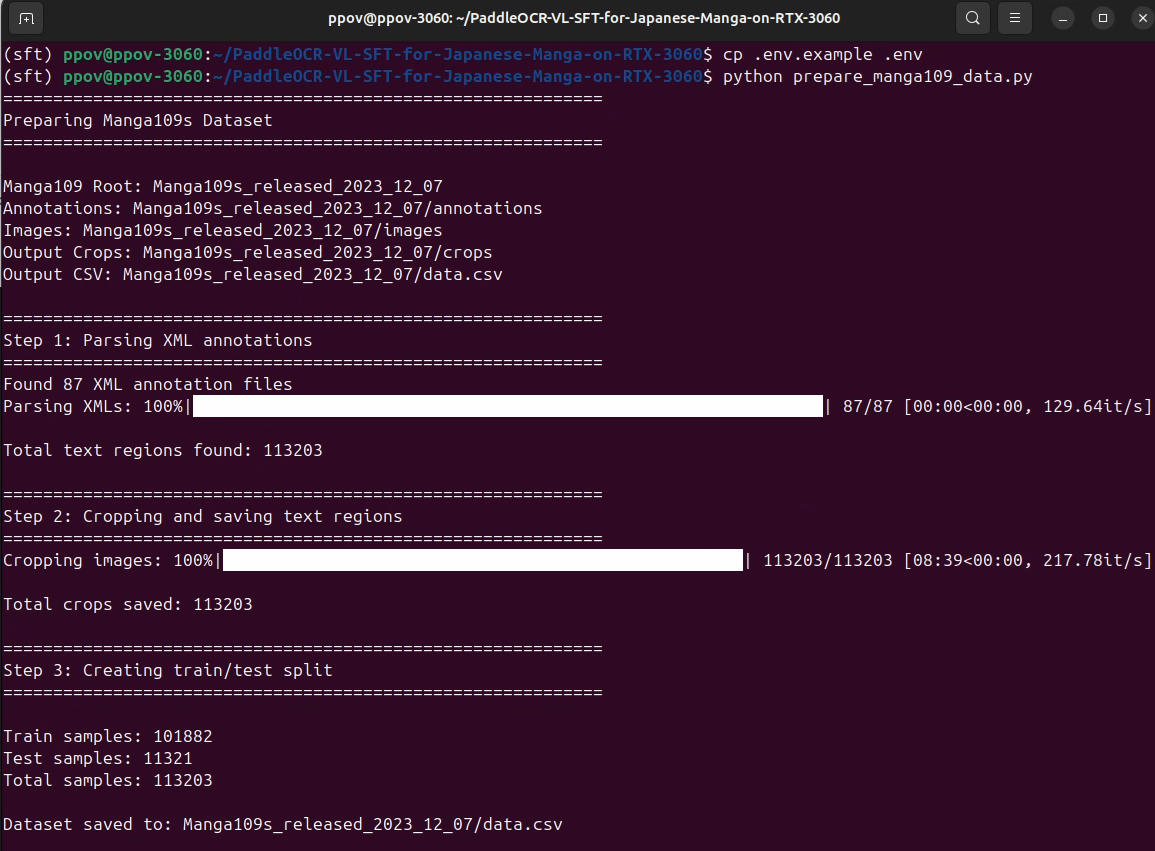The image size is (1155, 851).
Task: Open a new terminal tab
Action: pos(26,18)
